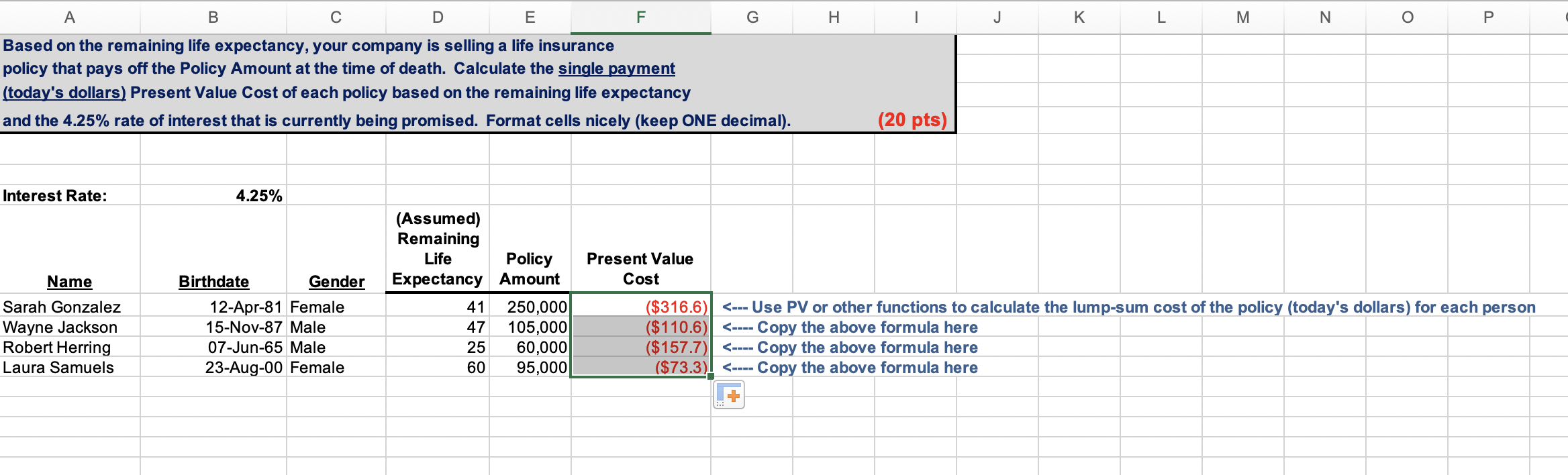Select column K header
Viewport: 1568px width, 475px height.
click(1079, 17)
